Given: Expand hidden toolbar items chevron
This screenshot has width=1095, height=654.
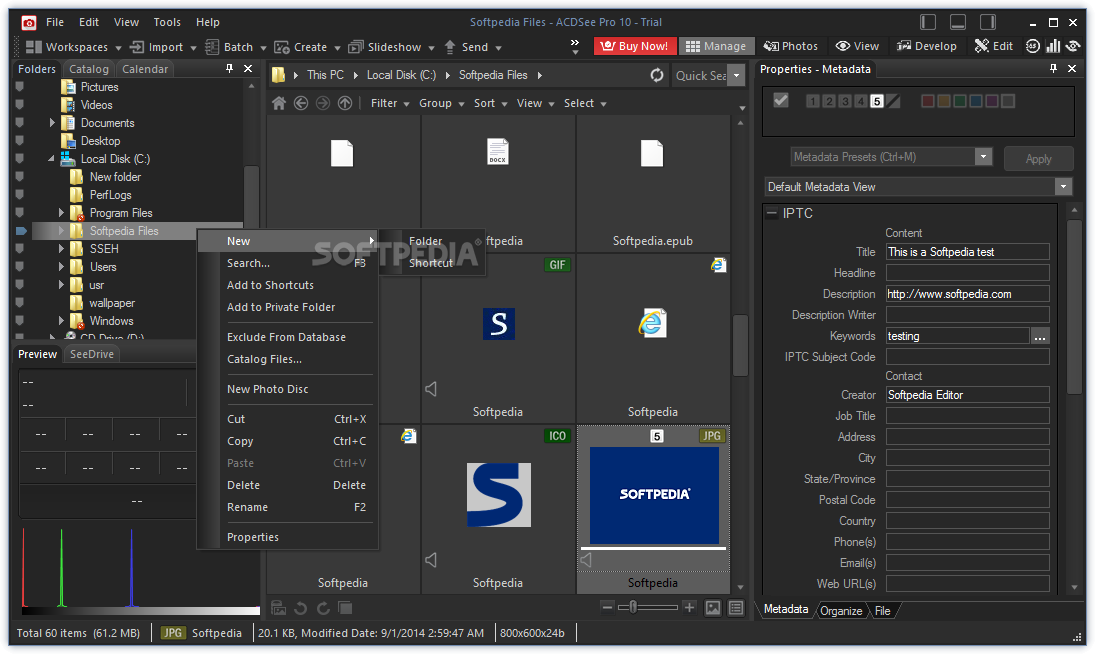Looking at the screenshot, I should (x=575, y=46).
